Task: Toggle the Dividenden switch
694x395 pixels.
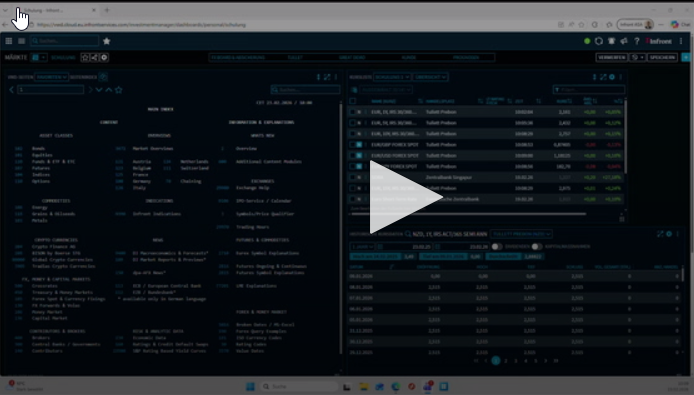Action: tap(497, 246)
